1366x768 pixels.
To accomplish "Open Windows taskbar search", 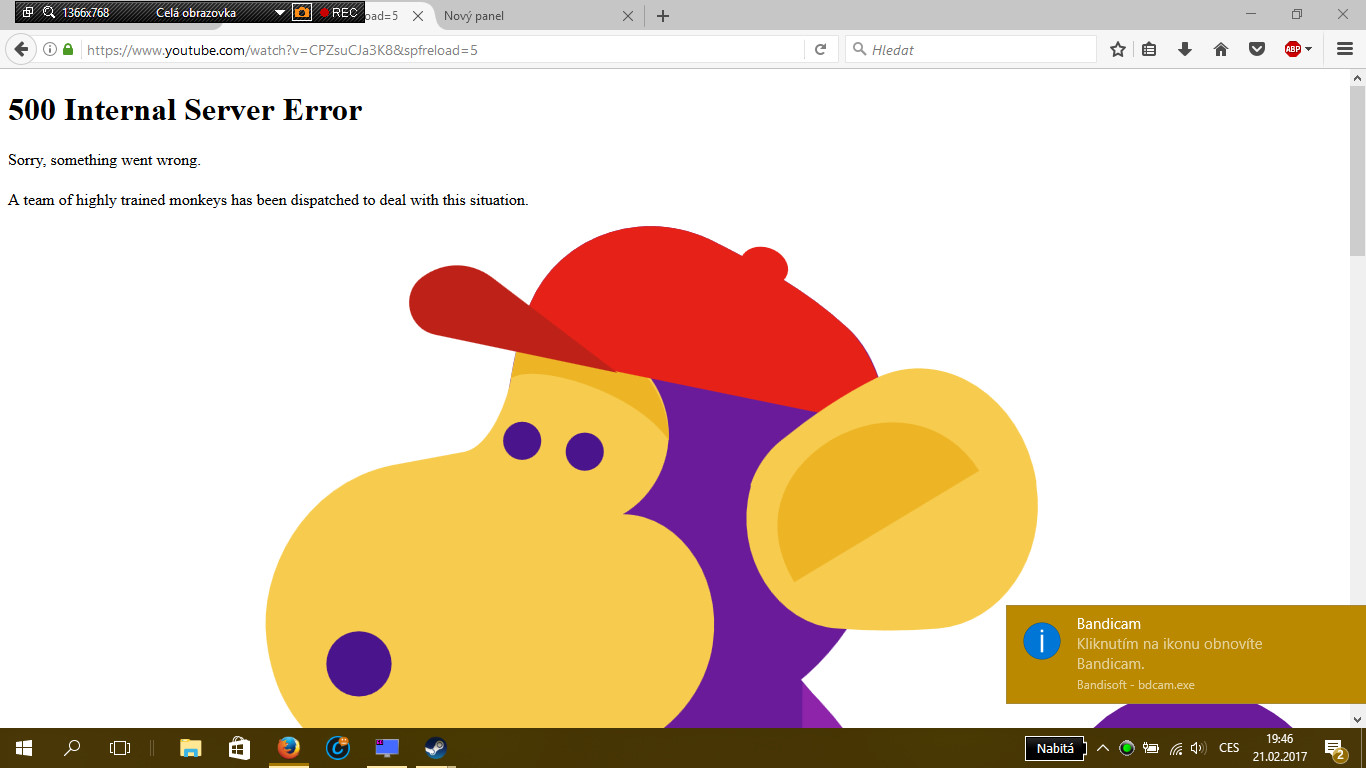I will (72, 748).
